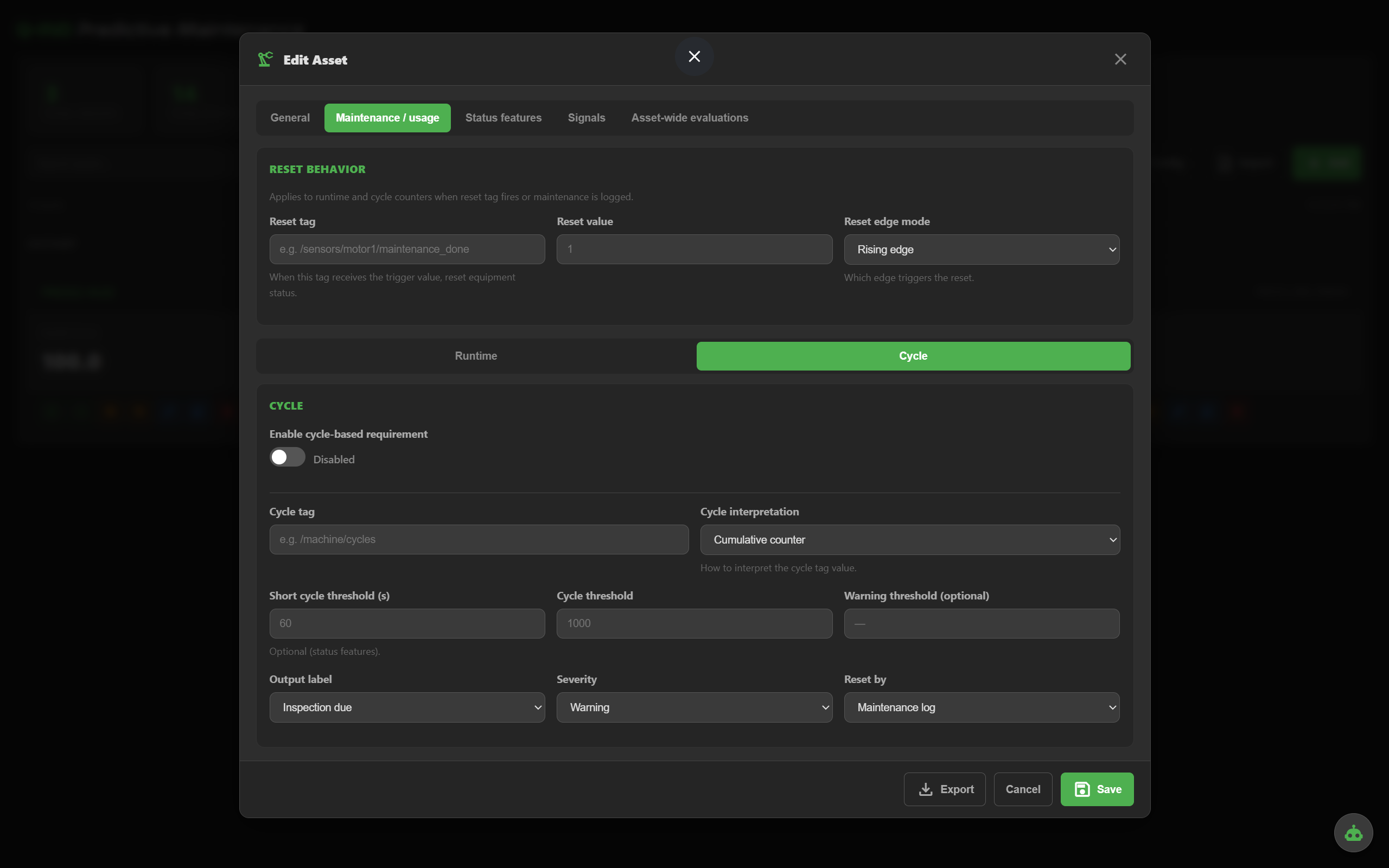
Task: Open the Reset edge mode dropdown
Action: coord(981,249)
